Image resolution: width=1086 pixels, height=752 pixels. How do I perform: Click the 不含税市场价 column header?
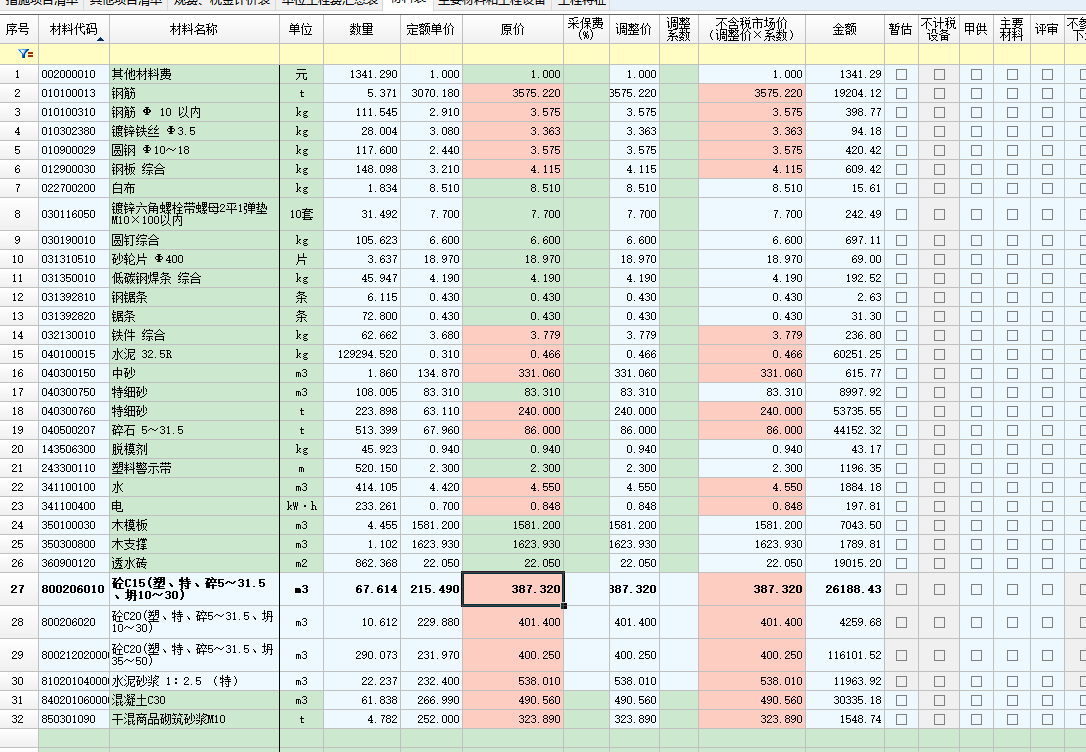[751, 29]
